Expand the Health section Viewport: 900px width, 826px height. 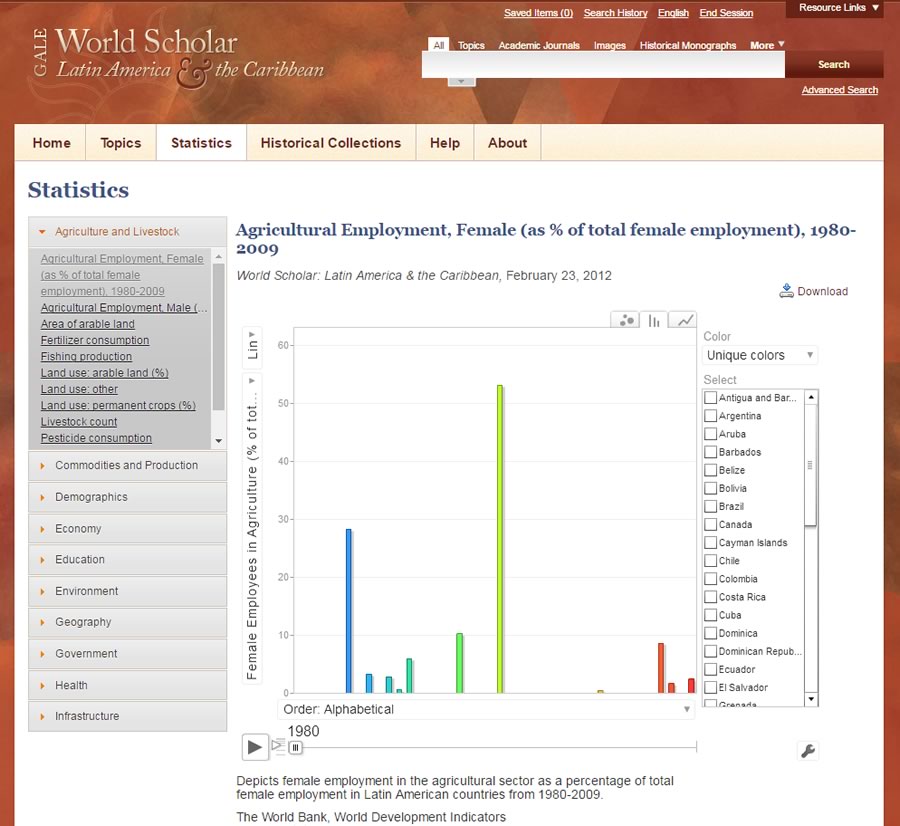127,685
